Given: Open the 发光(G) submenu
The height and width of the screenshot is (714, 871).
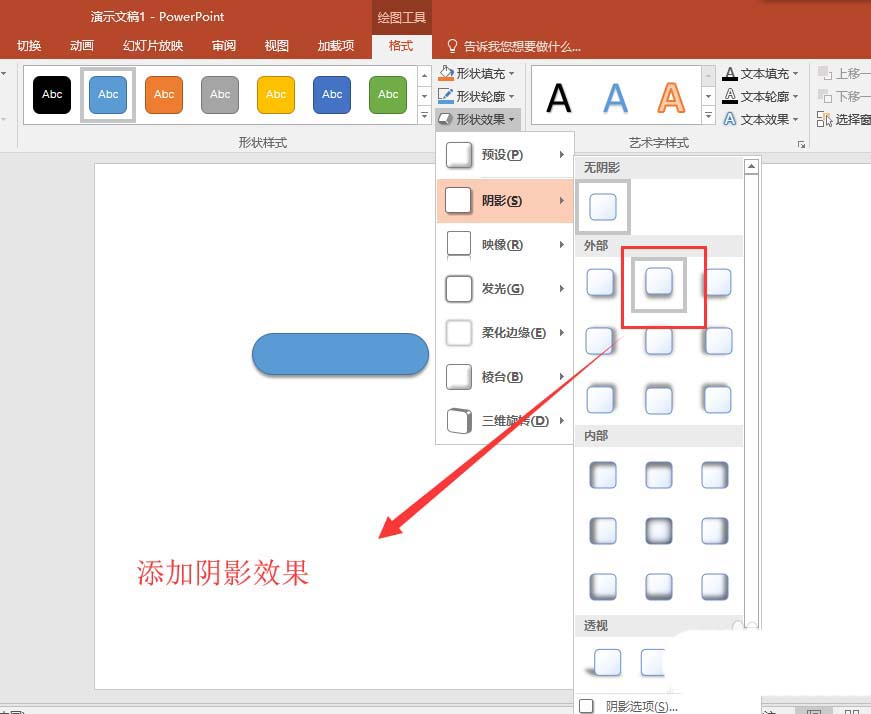Looking at the screenshot, I should 505,288.
